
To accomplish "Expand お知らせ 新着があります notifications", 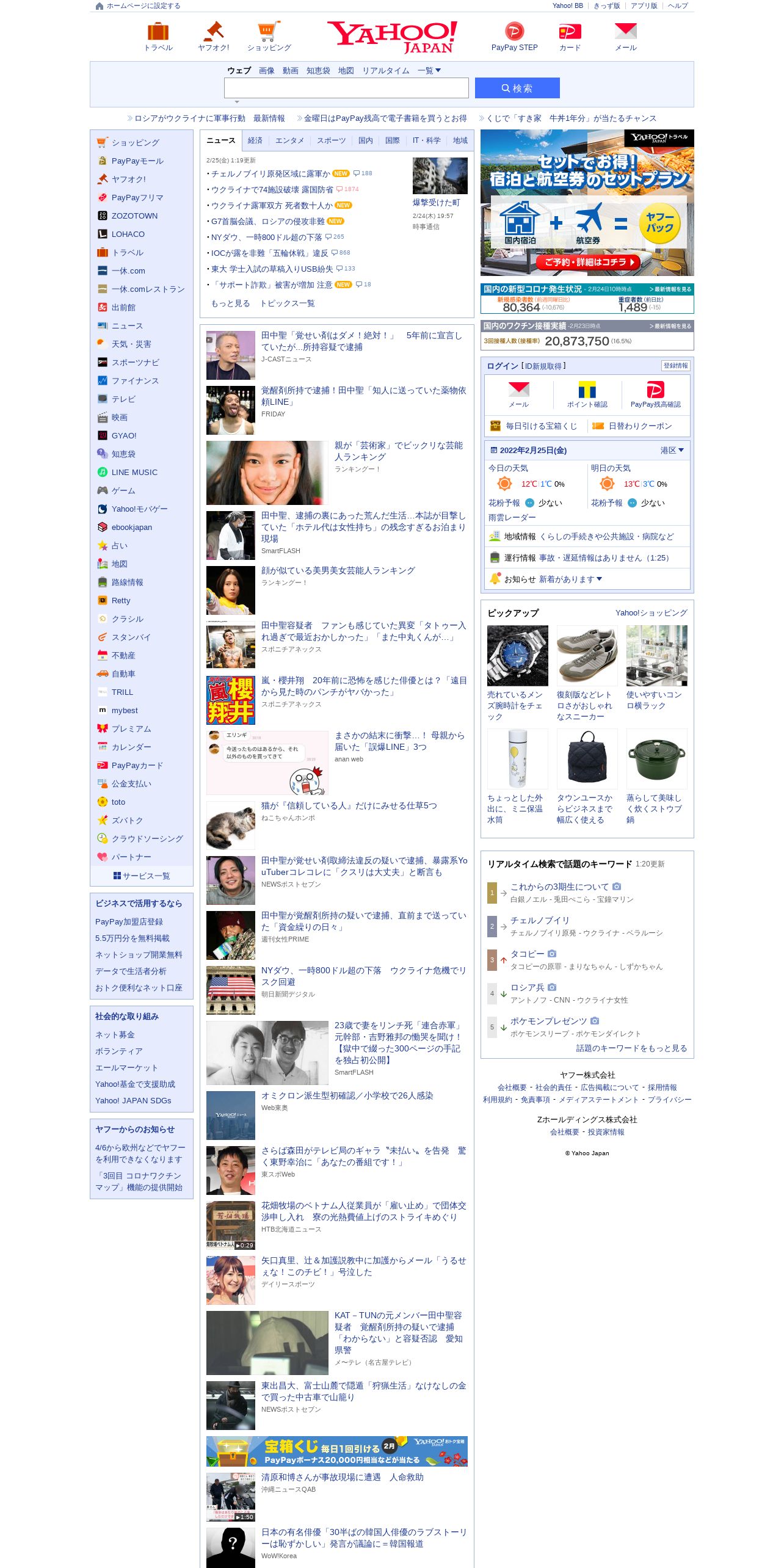I will 570,579.
